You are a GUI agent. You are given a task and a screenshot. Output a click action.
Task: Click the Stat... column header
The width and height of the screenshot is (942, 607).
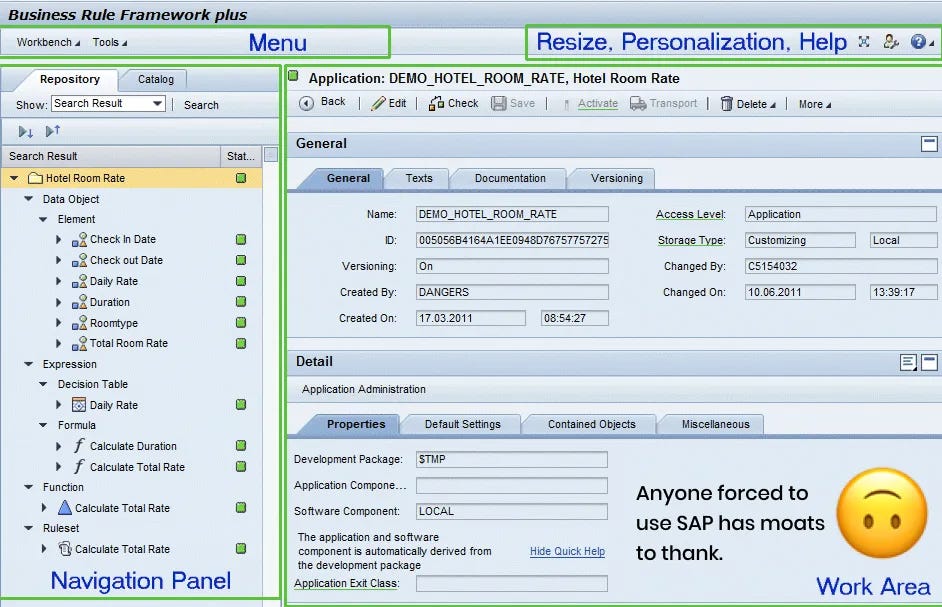(x=241, y=156)
